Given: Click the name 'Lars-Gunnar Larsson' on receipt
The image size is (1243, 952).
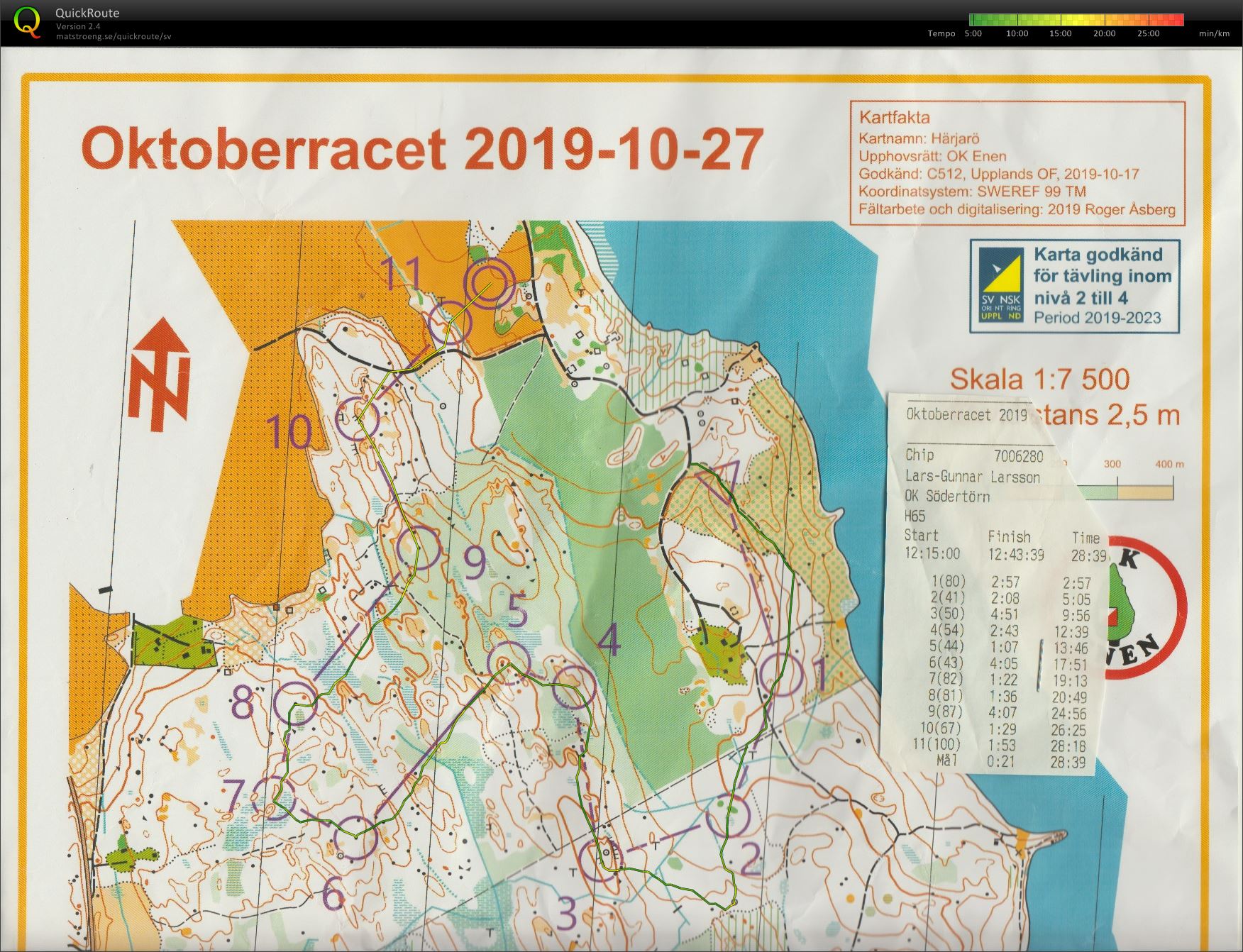Looking at the screenshot, I should tap(972, 477).
